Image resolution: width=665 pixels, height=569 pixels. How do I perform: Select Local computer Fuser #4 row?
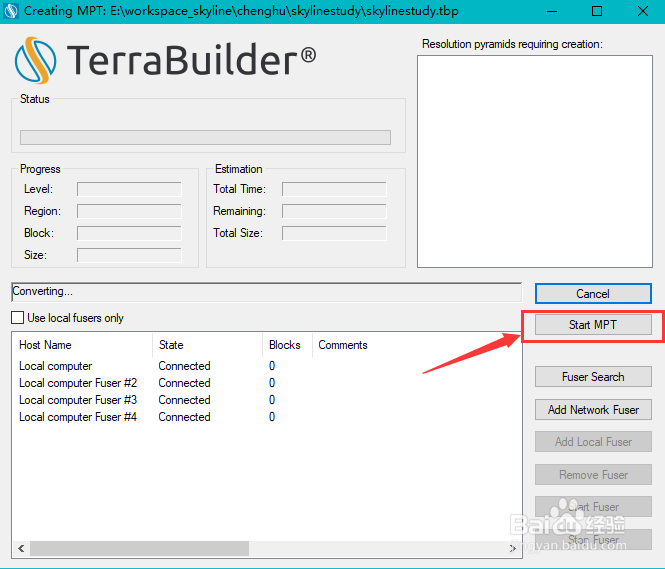(x=266, y=417)
